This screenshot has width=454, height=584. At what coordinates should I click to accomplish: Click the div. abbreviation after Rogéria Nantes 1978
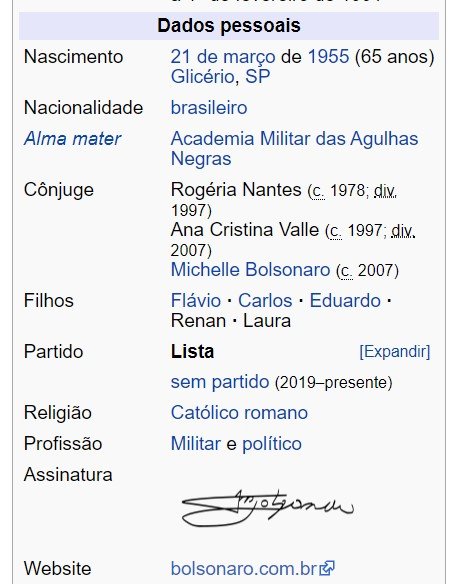click(385, 191)
